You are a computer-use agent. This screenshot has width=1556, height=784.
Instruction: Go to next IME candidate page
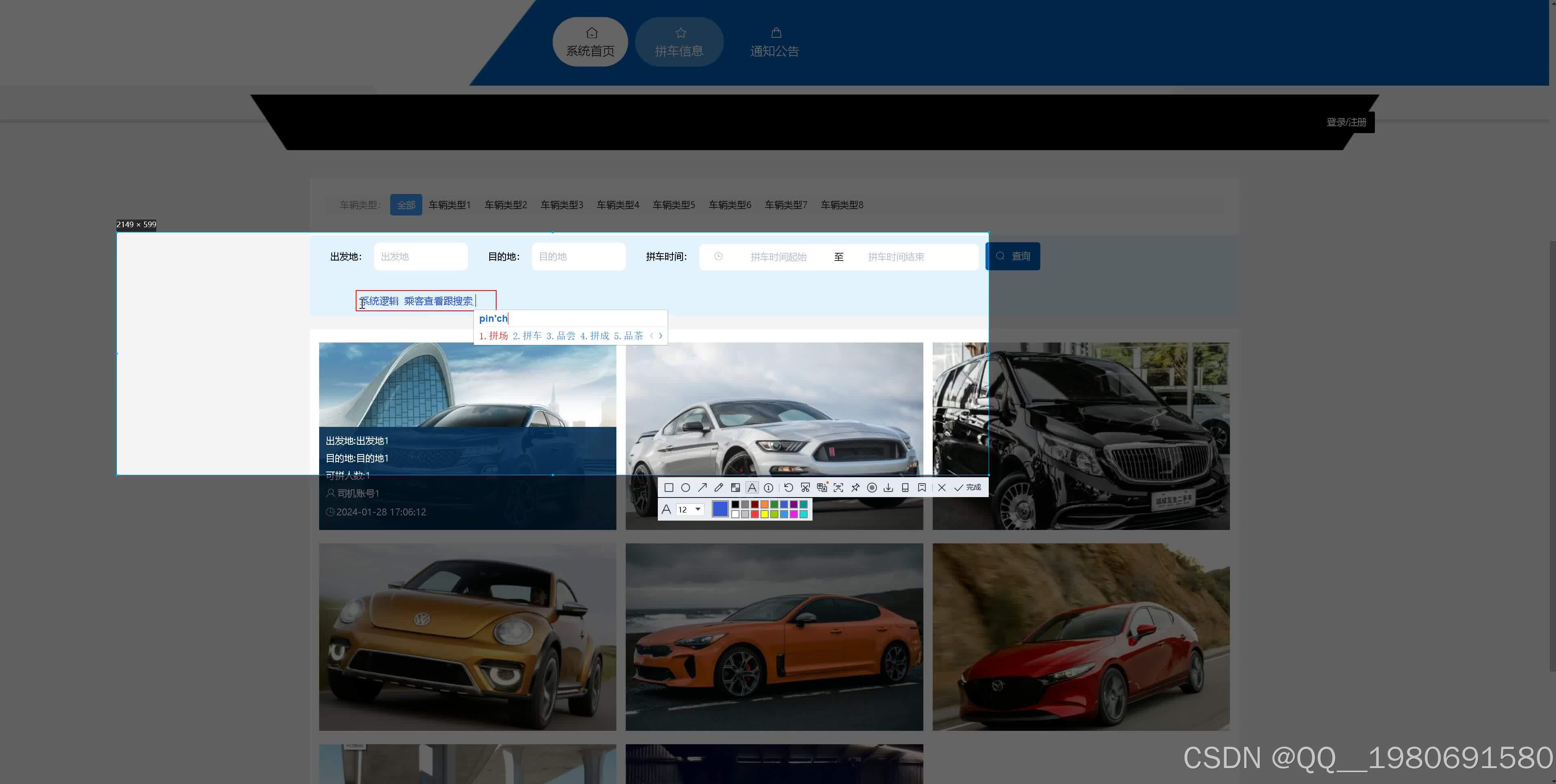tap(661, 336)
